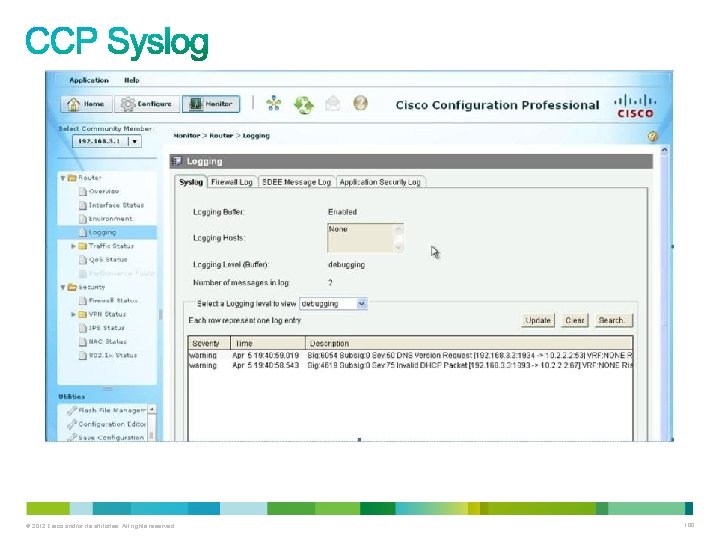Switch to the Syslog tab
Viewport: 720px width, 540px height.
pos(191,182)
